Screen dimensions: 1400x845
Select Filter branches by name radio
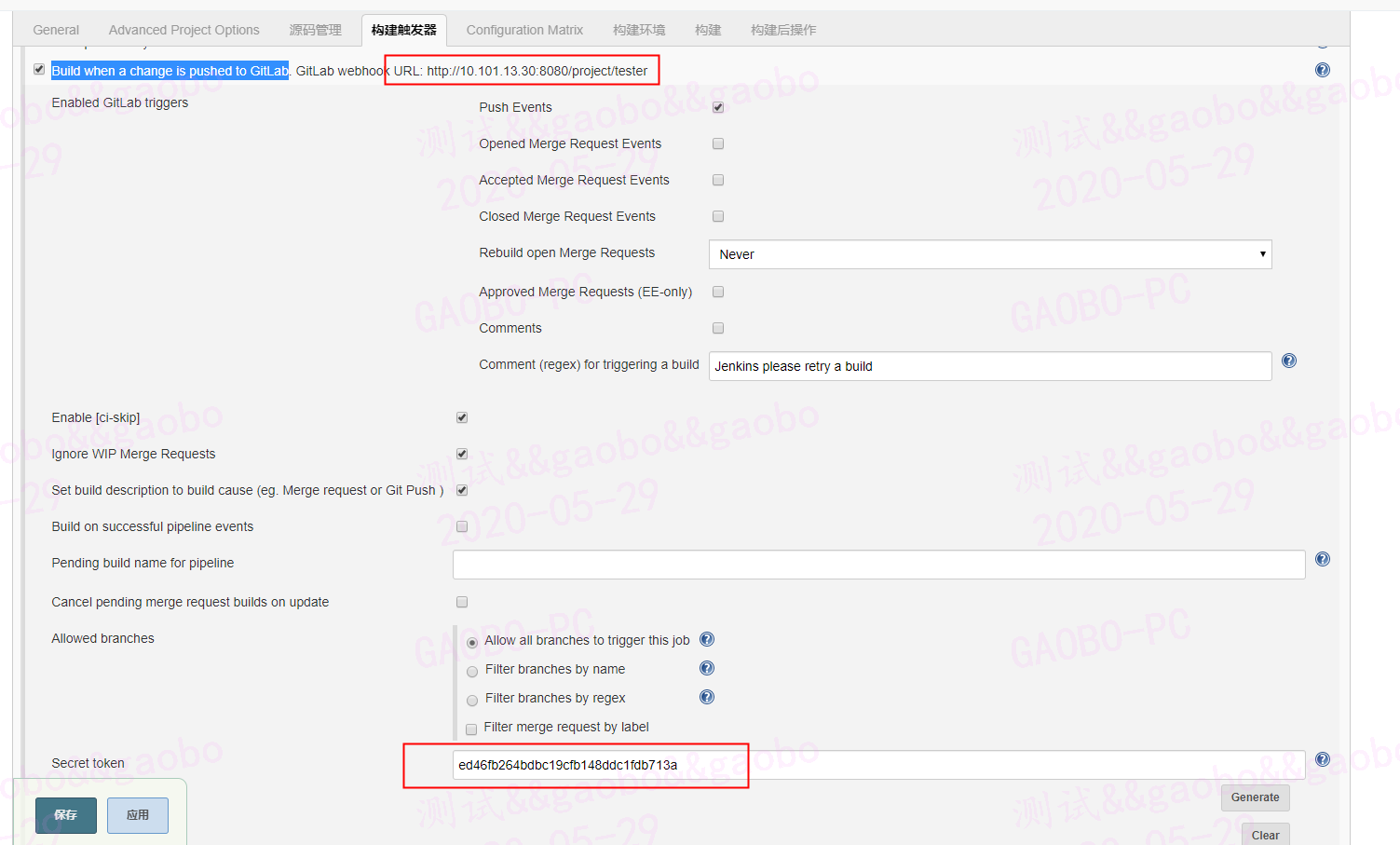pyautogui.click(x=472, y=671)
